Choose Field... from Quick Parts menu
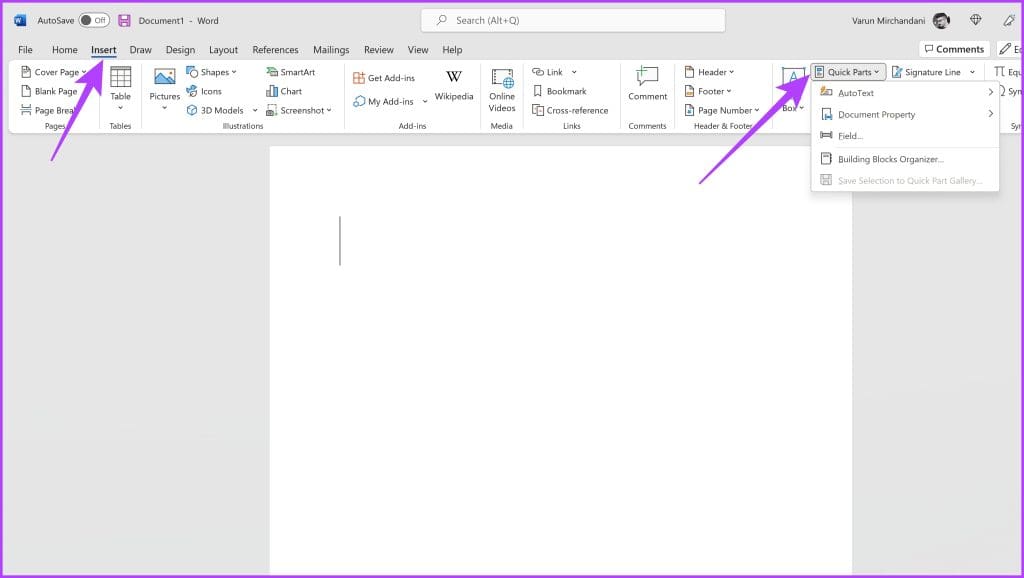Image resolution: width=1024 pixels, height=578 pixels. (905, 136)
